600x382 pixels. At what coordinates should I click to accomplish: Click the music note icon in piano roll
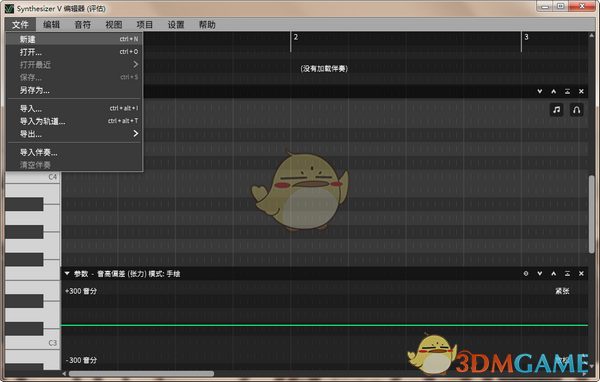click(556, 110)
